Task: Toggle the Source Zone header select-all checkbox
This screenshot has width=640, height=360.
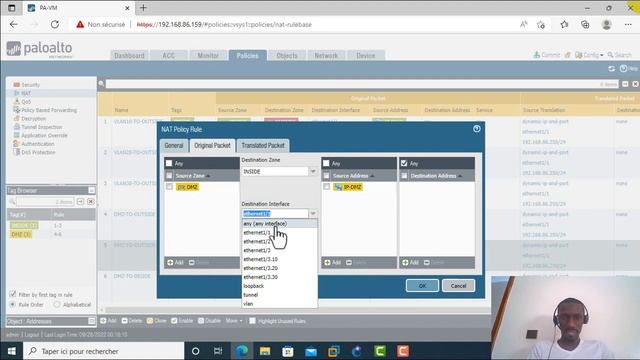Action: [169, 176]
